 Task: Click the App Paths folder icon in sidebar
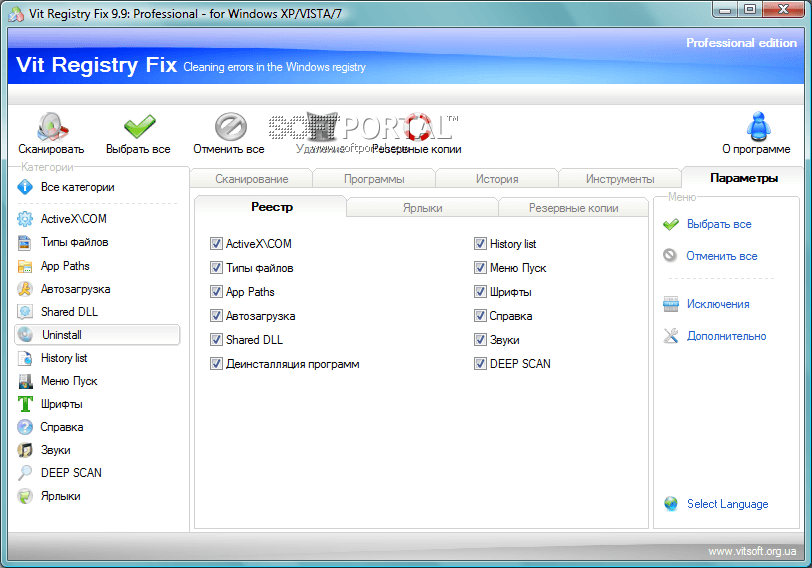click(x=25, y=266)
